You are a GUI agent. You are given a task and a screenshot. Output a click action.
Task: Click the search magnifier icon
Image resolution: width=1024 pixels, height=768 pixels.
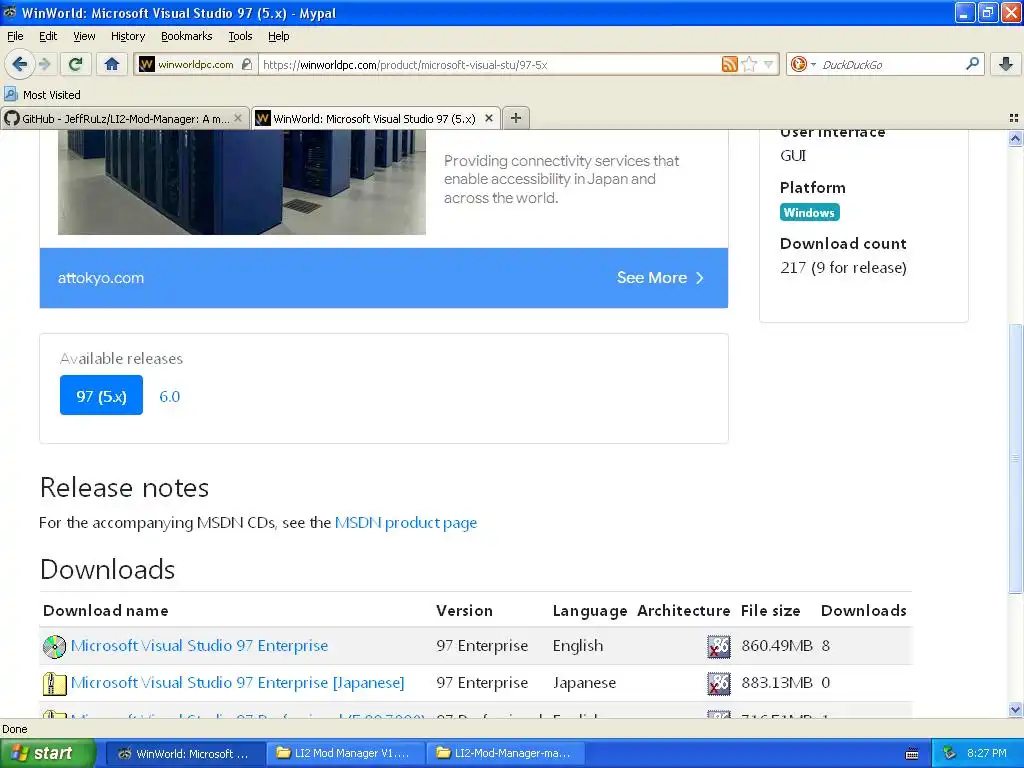[972, 64]
